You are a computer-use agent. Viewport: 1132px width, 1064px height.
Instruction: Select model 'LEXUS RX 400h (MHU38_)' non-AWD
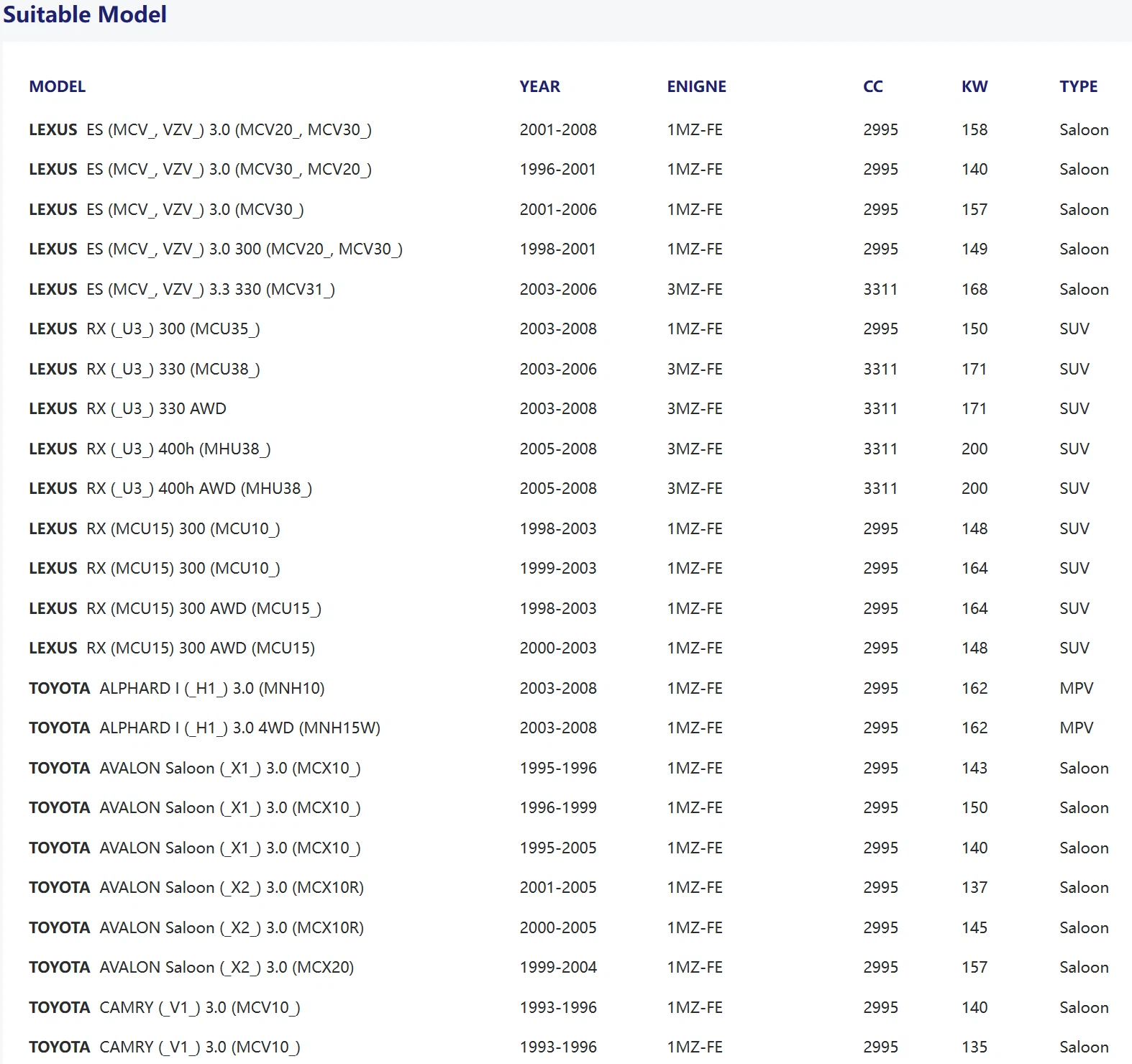[x=150, y=449]
